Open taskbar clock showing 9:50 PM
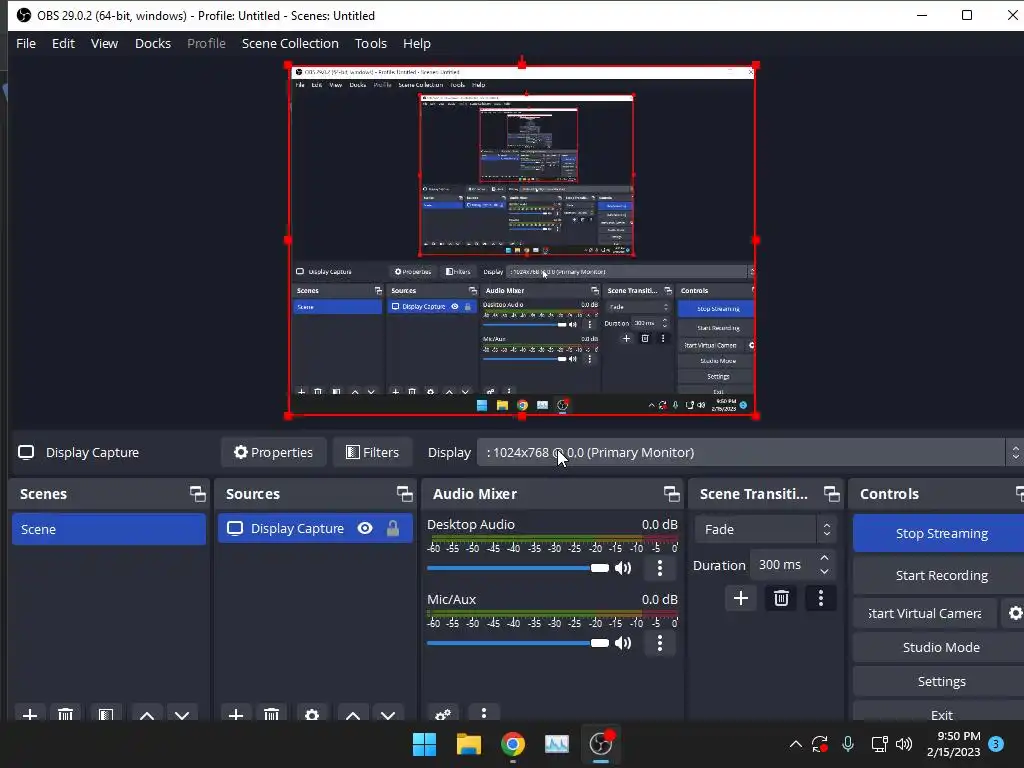1024x768 pixels. (954, 744)
